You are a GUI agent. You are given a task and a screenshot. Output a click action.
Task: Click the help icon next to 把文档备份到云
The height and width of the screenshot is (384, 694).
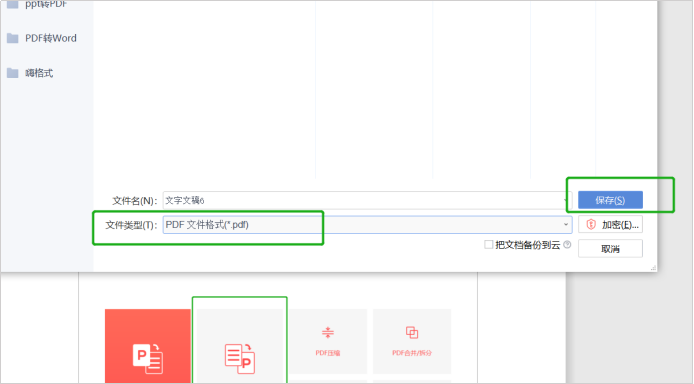click(x=567, y=244)
